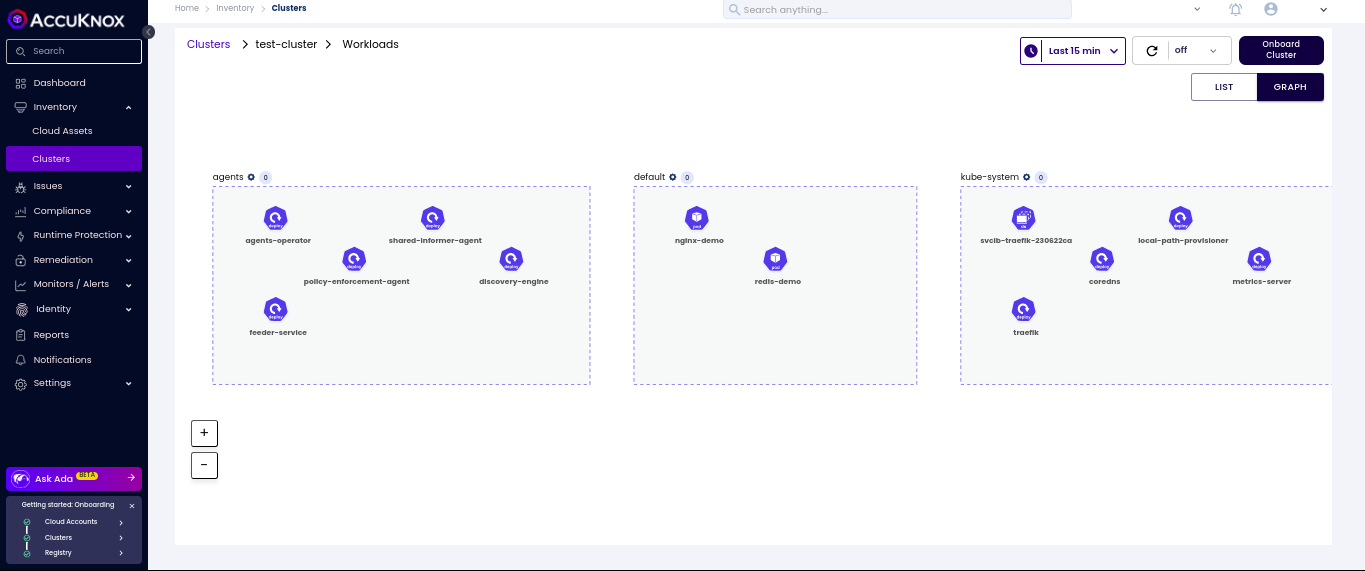Viewport: 1365px width, 571px height.
Task: Select the nginx-demo pod icon
Action: coord(697,218)
